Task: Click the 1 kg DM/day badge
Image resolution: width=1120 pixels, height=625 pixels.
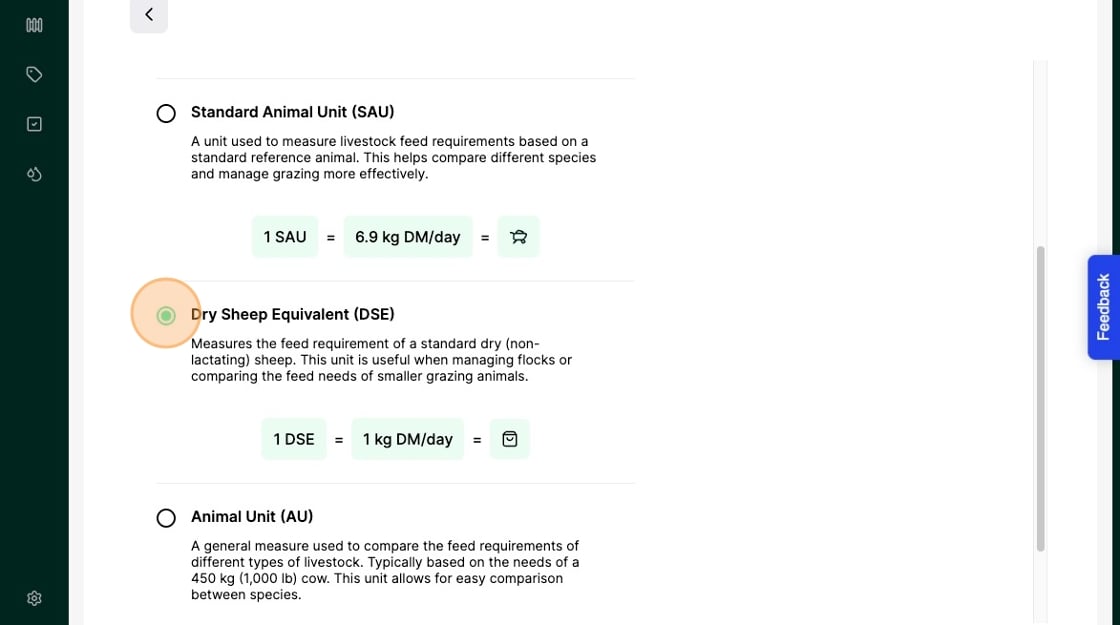Action: 407,439
